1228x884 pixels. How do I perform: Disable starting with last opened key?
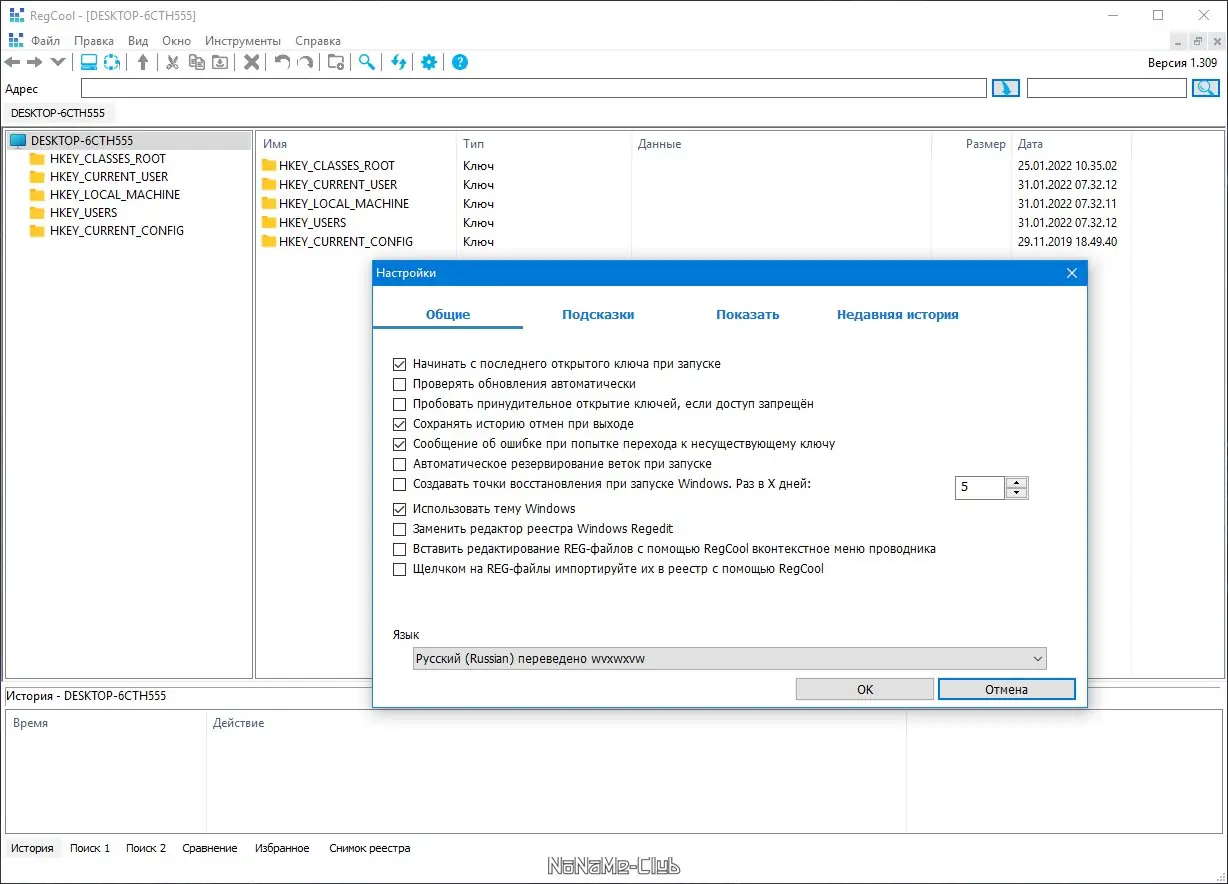(400, 364)
